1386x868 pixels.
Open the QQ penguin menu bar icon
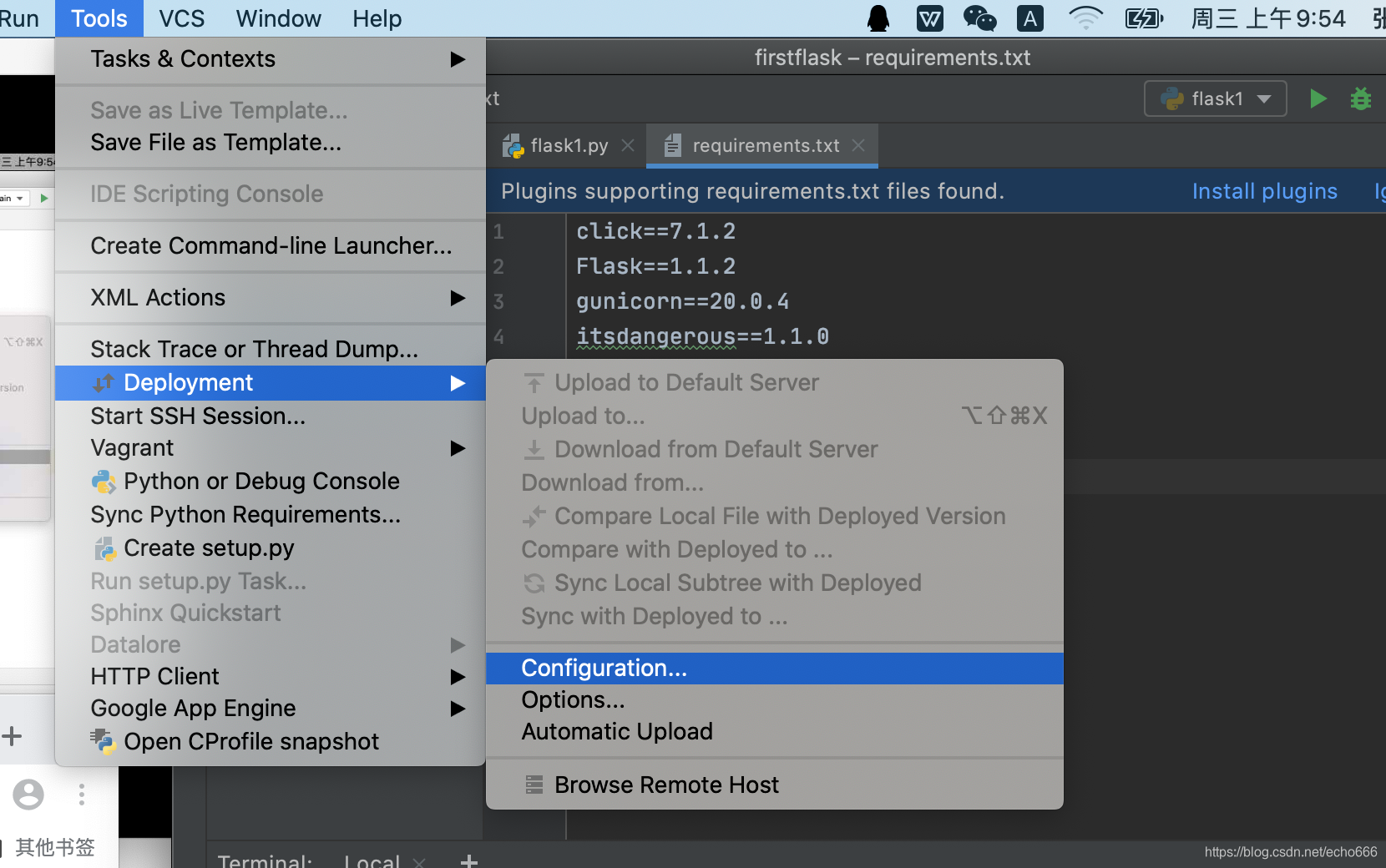(878, 18)
